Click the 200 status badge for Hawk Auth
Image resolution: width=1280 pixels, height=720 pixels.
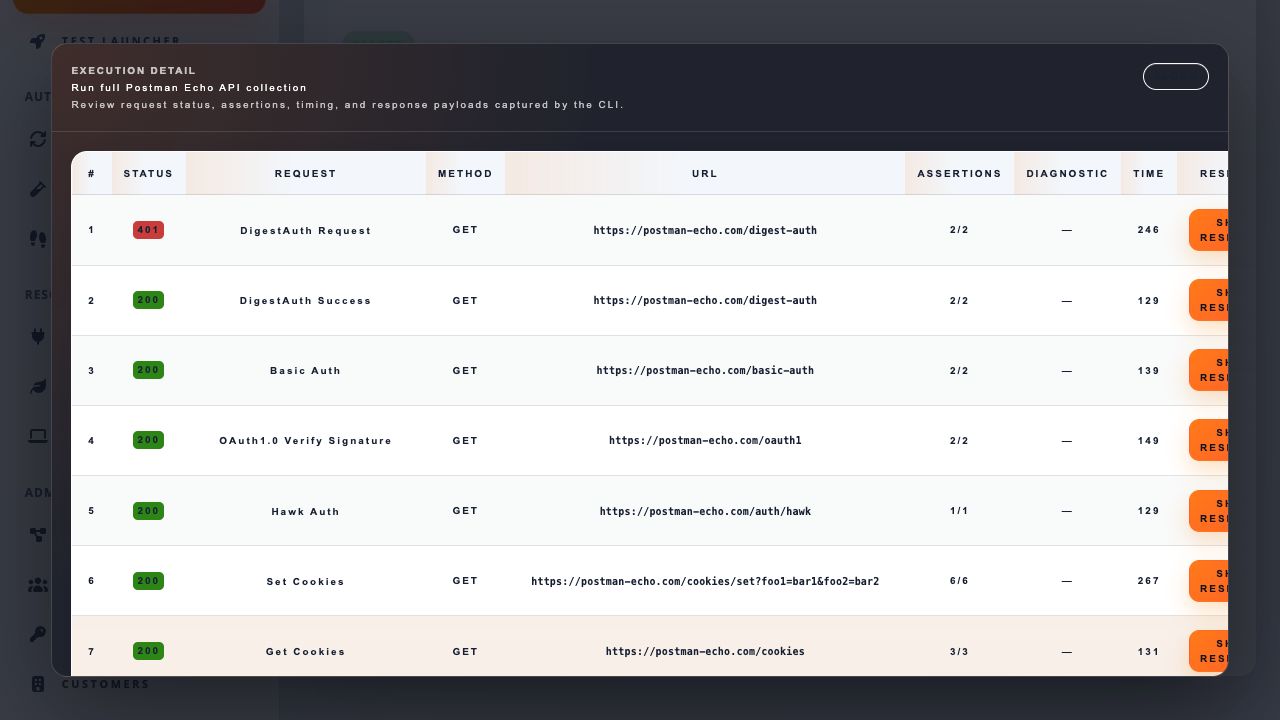pyautogui.click(x=148, y=511)
